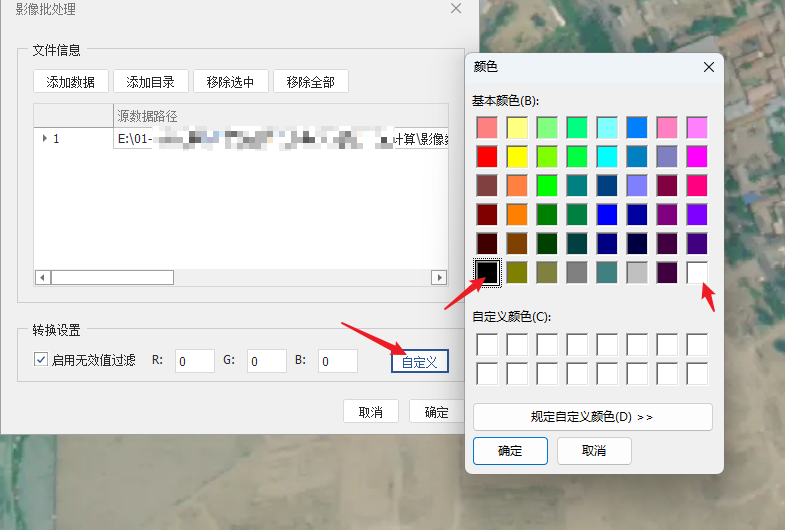Pick pure red swatch in second row
This screenshot has height=530, width=785.
click(x=487, y=156)
